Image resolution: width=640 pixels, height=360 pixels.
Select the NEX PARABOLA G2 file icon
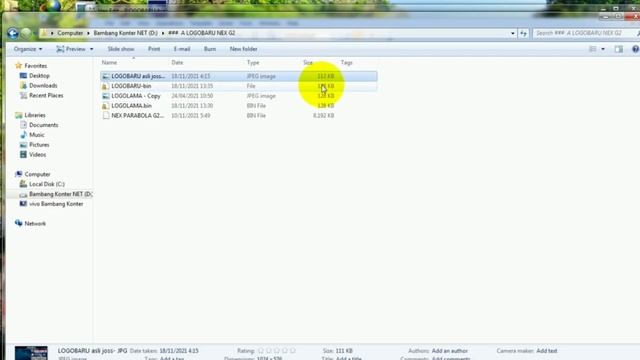[x=106, y=116]
